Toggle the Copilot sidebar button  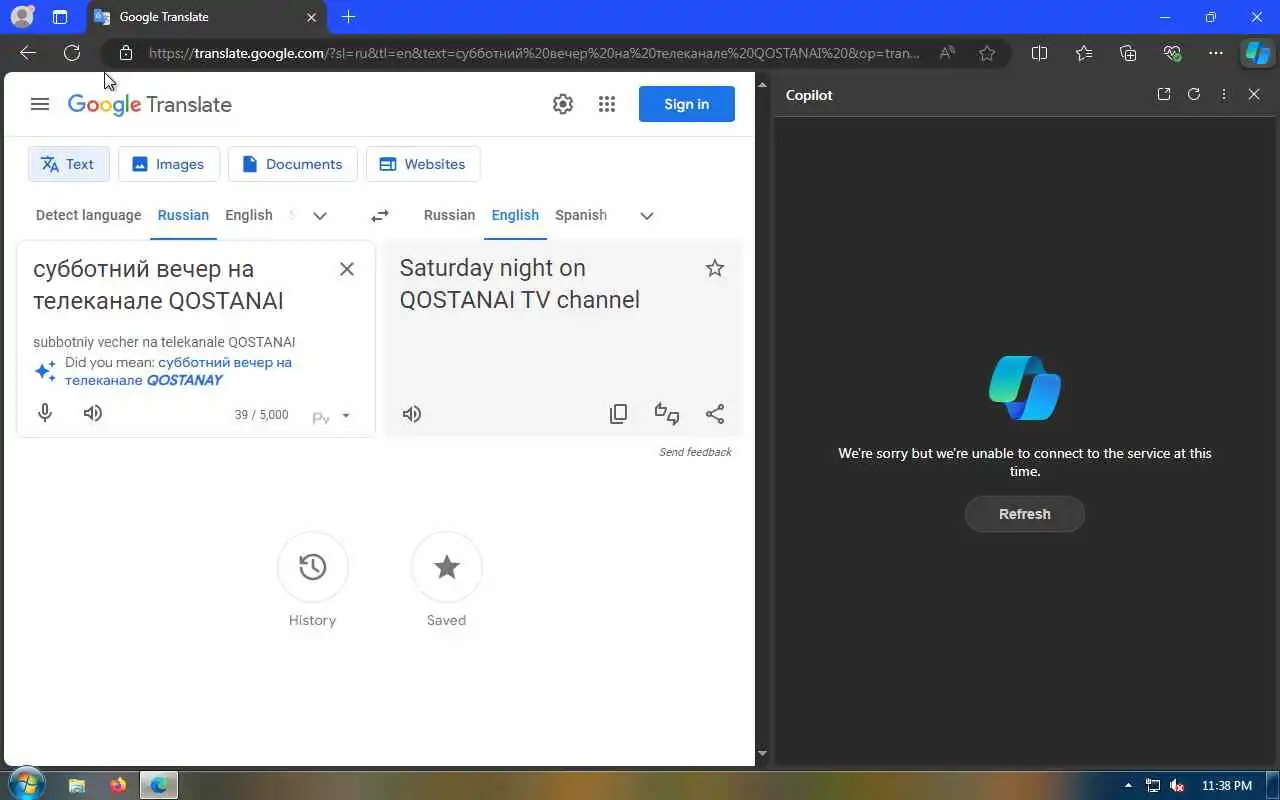click(x=1257, y=53)
